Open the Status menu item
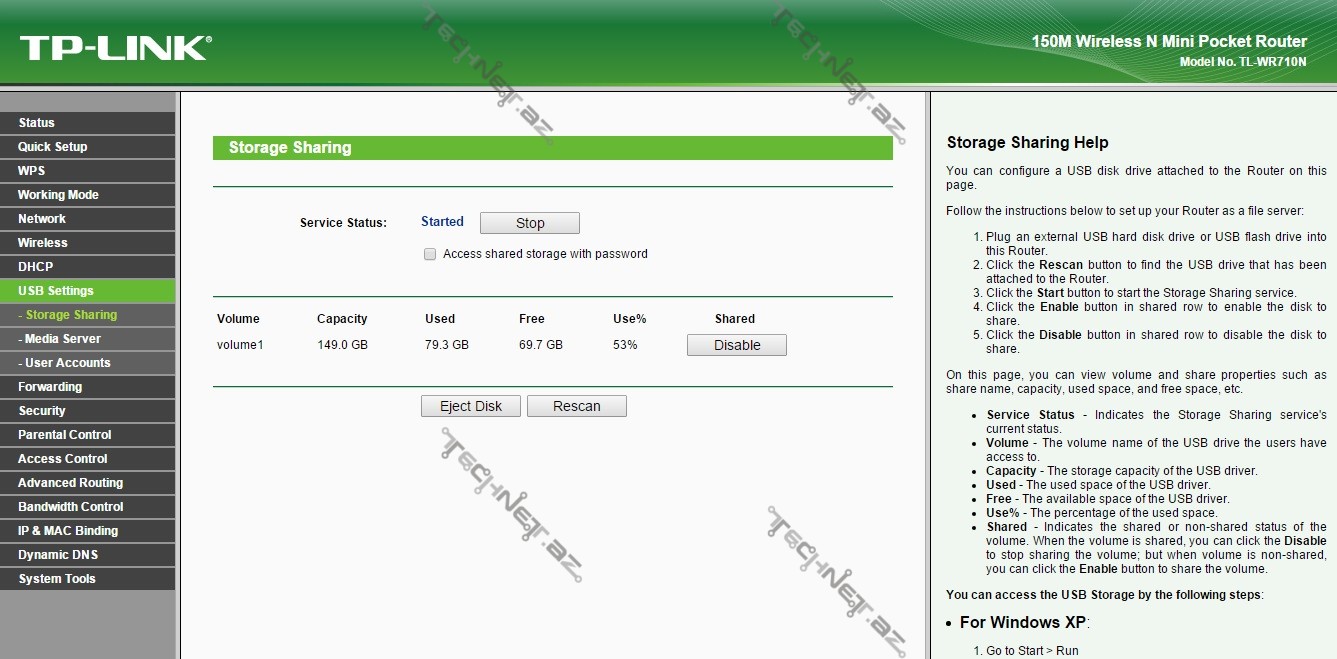The height and width of the screenshot is (659, 1337). pyautogui.click(x=37, y=123)
